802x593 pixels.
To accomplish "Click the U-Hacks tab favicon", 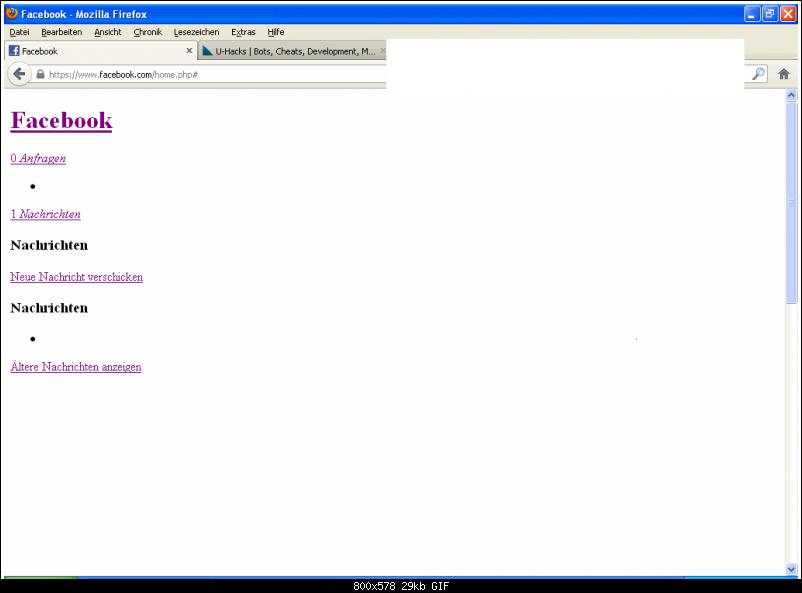I will [207, 51].
